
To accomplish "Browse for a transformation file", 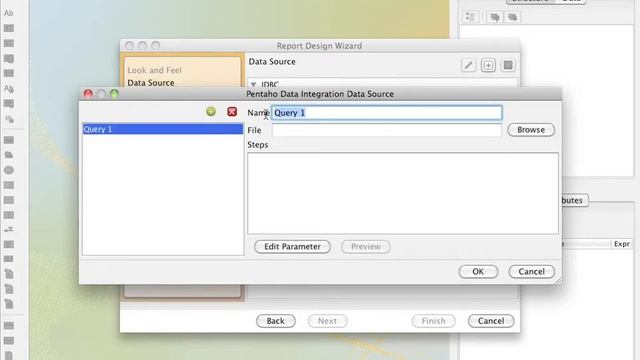I will (x=531, y=130).
